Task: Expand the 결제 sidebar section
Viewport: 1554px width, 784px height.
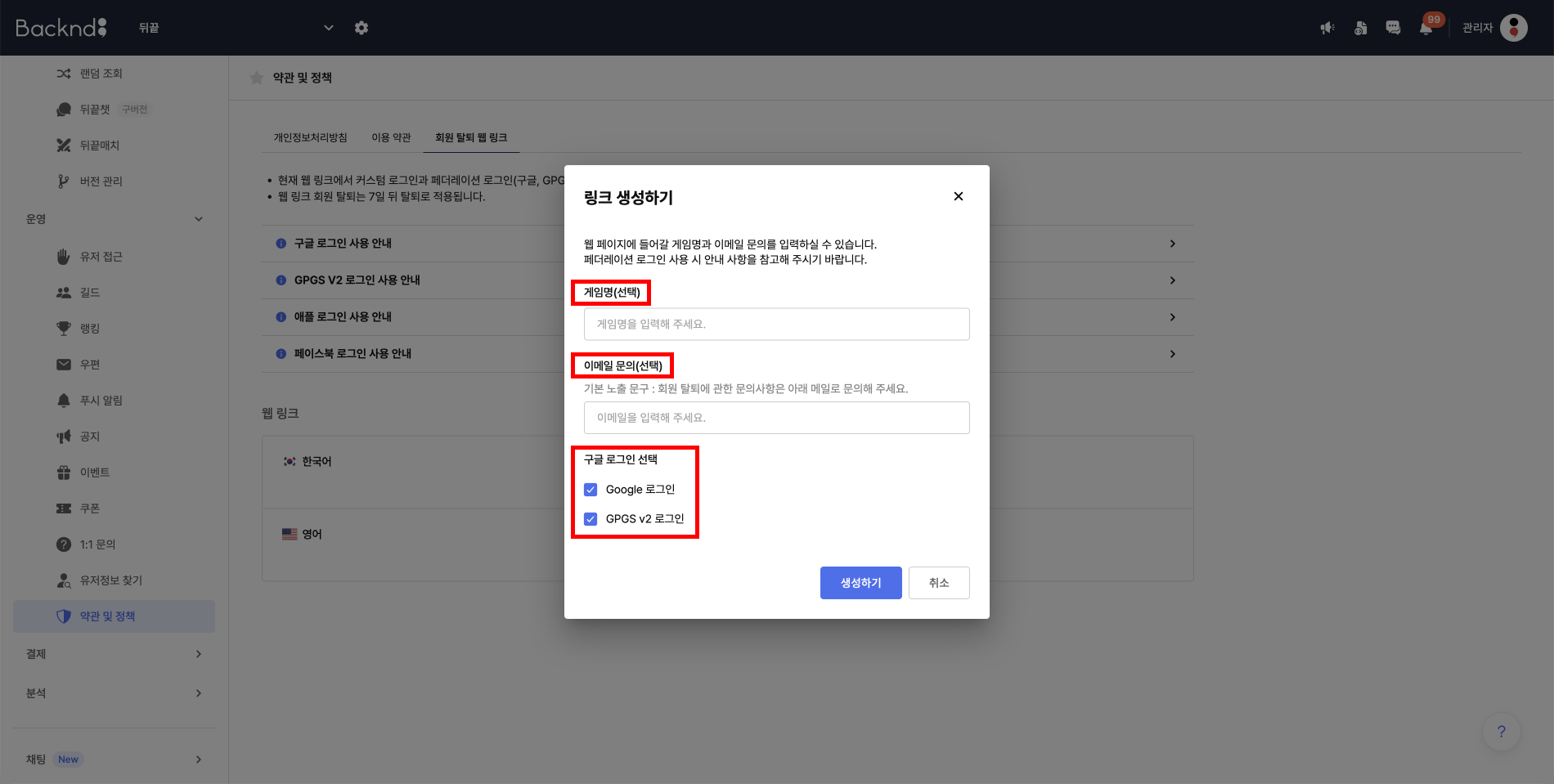Action: point(198,654)
